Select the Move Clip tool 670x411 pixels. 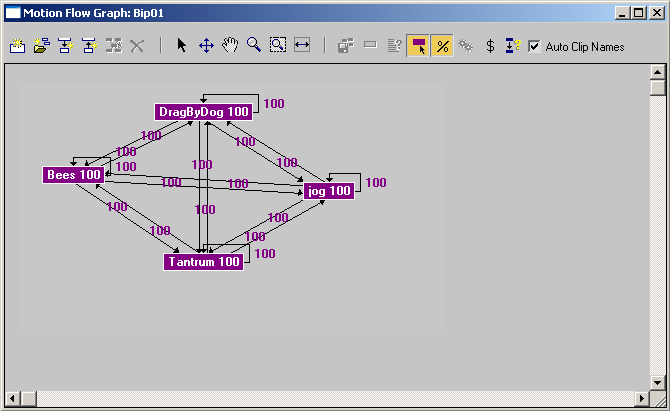206,45
